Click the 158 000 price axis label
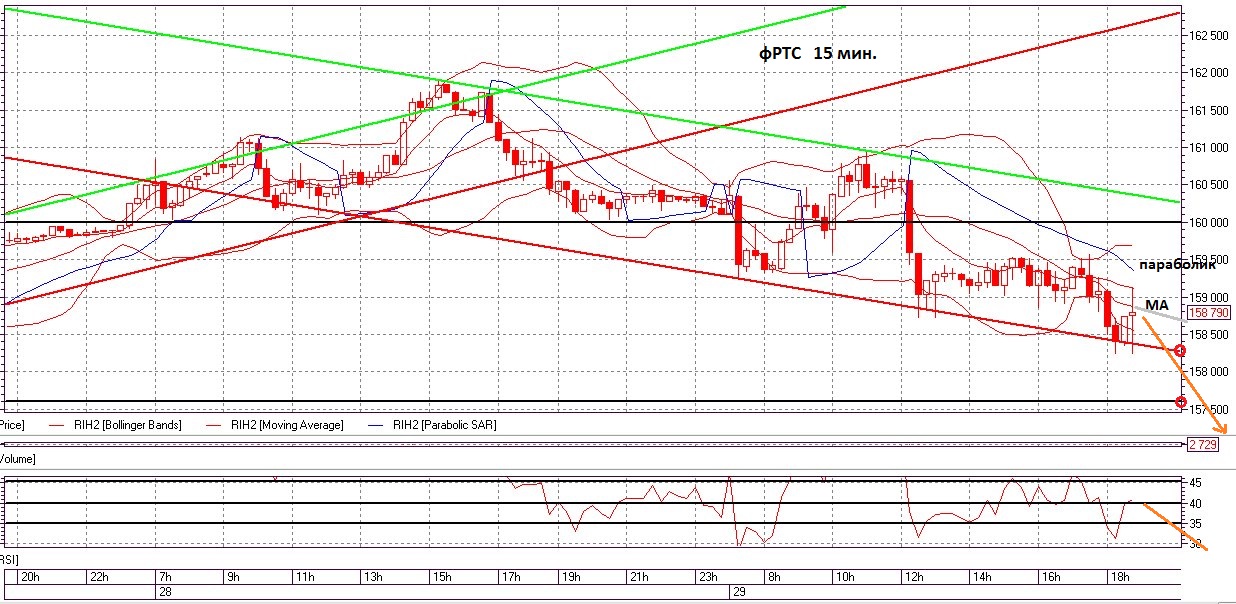This screenshot has height=604, width=1236. pos(1207,372)
